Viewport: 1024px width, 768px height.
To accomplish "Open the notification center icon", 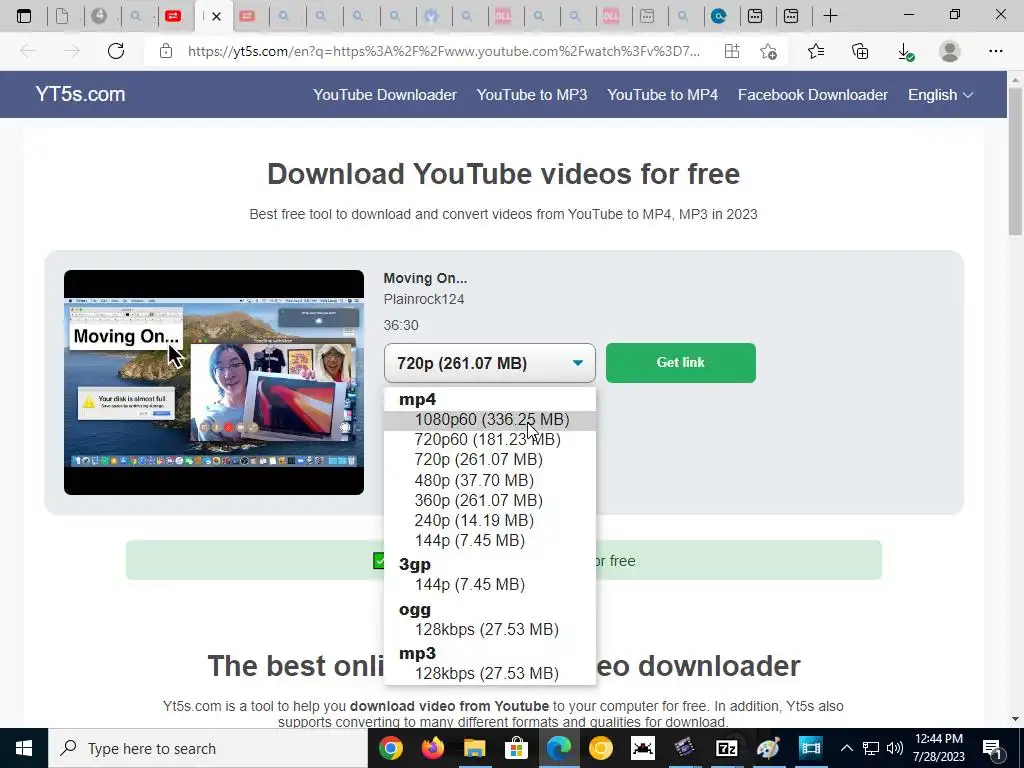I will pos(992,749).
